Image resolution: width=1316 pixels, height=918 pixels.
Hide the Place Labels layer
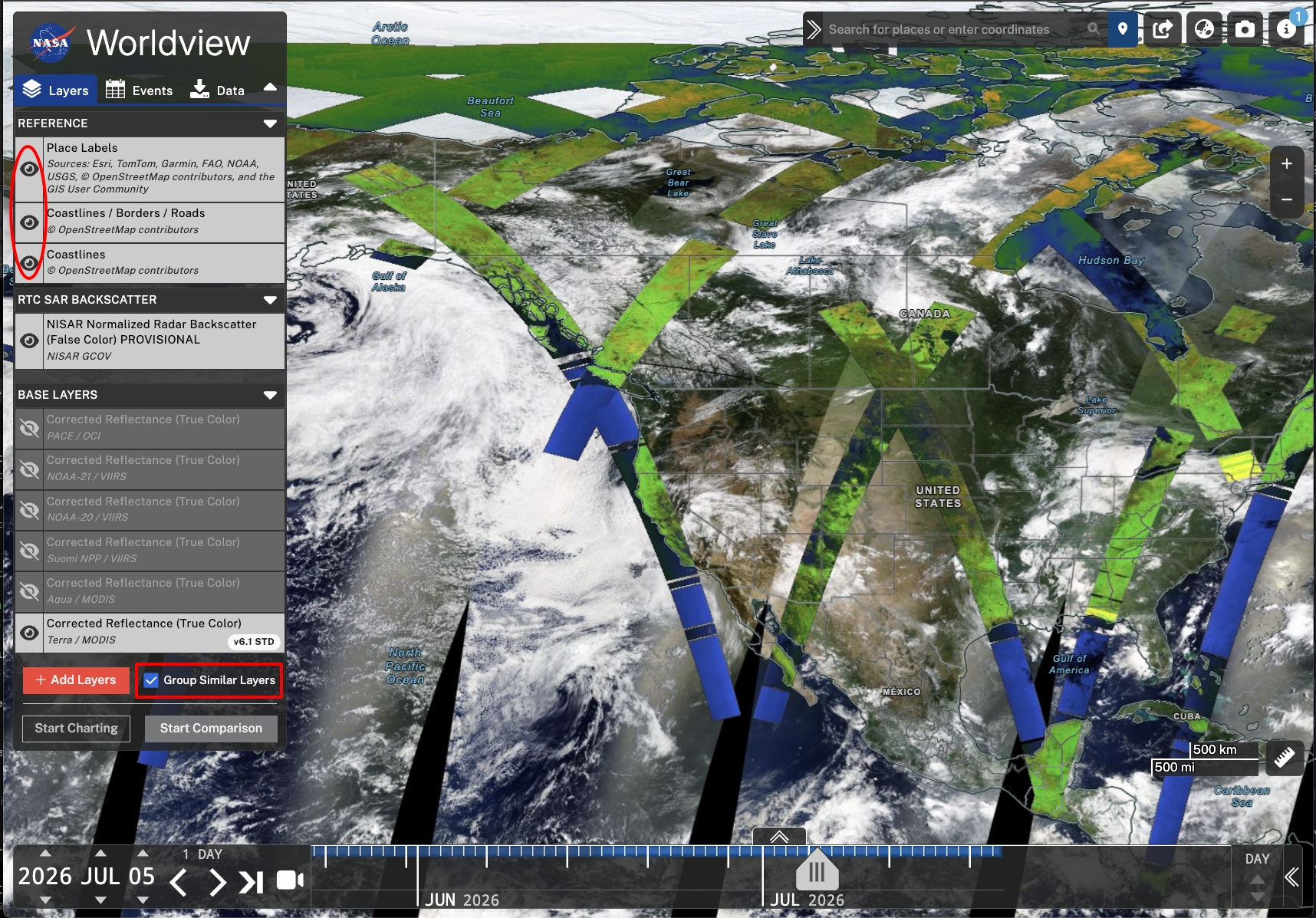29,169
